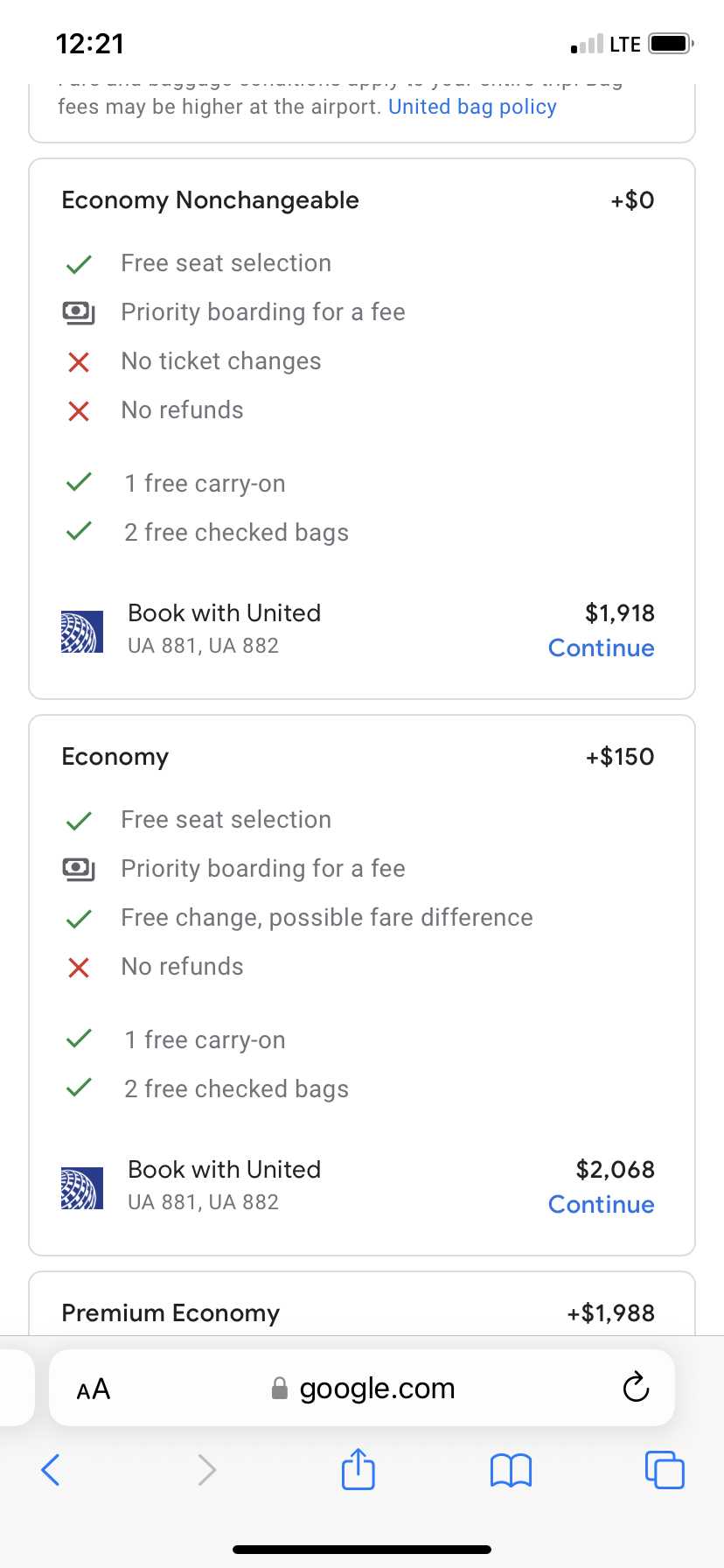Continue with the $1,918 United fare
724x1568 pixels.
[x=601, y=648]
